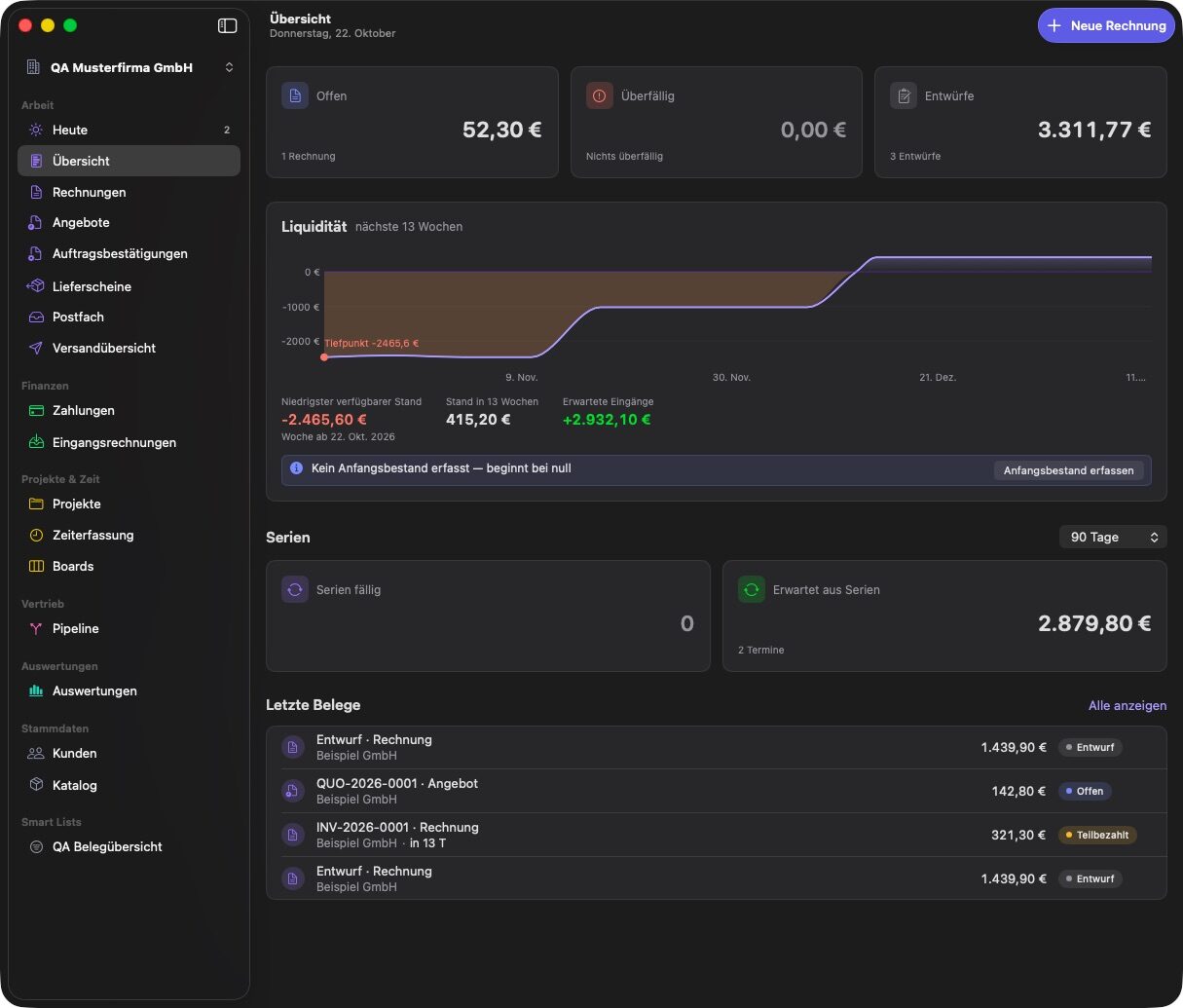Click the Heute badge count 2
The width and height of the screenshot is (1183, 1008).
(227, 130)
